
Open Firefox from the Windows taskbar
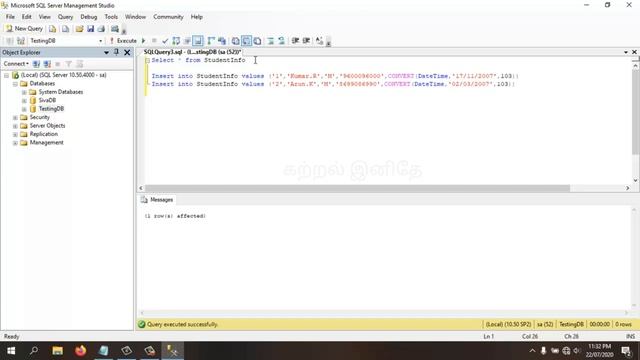80,351
